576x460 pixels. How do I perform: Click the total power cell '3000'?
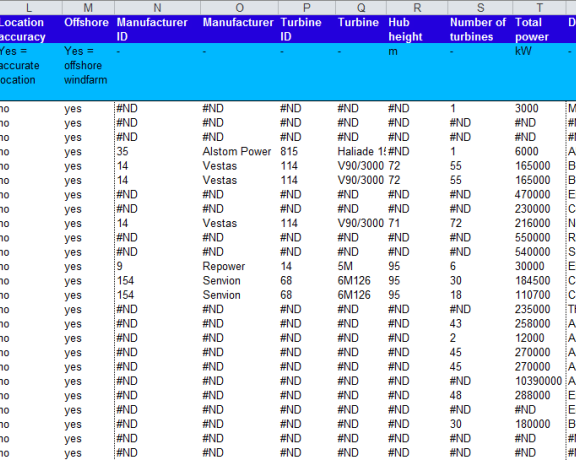click(539, 108)
